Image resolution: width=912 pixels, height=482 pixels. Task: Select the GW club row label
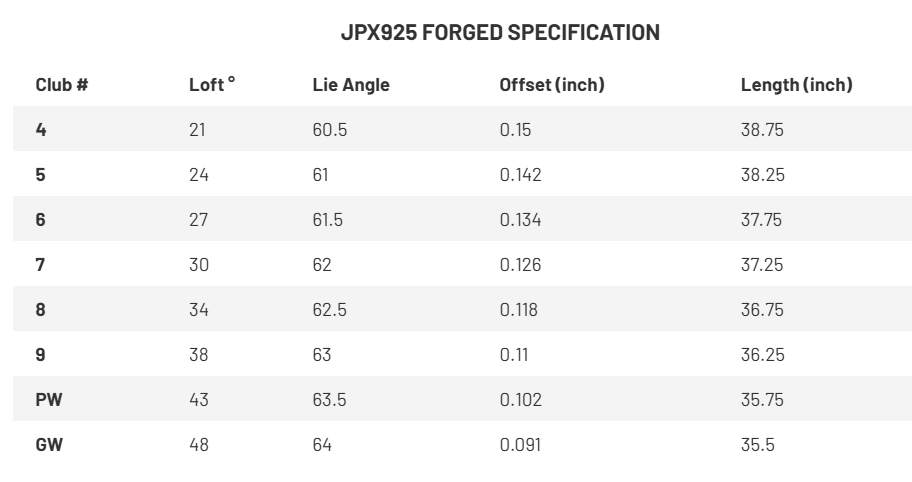[49, 445]
